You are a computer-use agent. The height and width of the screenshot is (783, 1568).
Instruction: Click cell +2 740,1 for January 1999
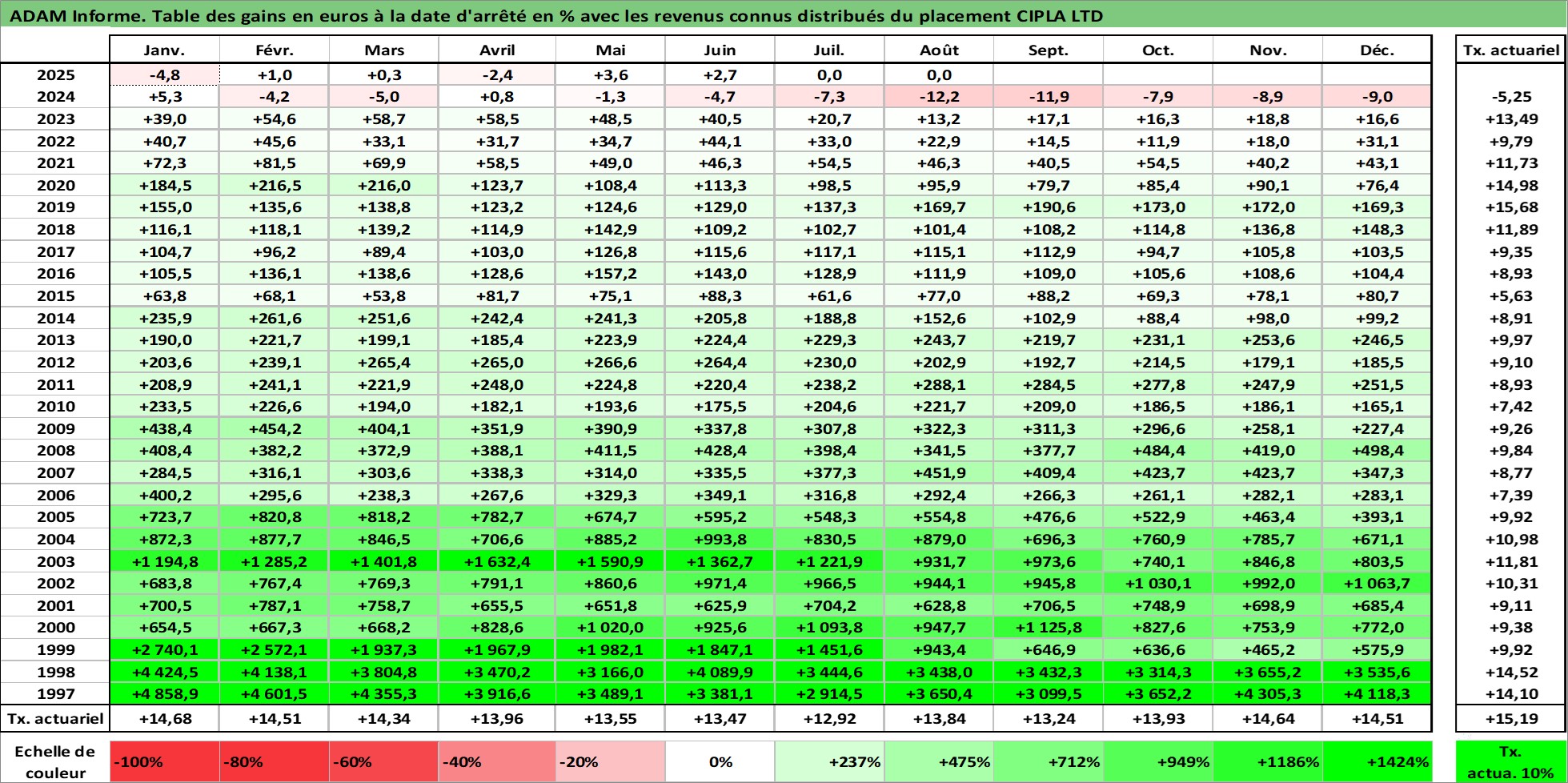[x=164, y=650]
